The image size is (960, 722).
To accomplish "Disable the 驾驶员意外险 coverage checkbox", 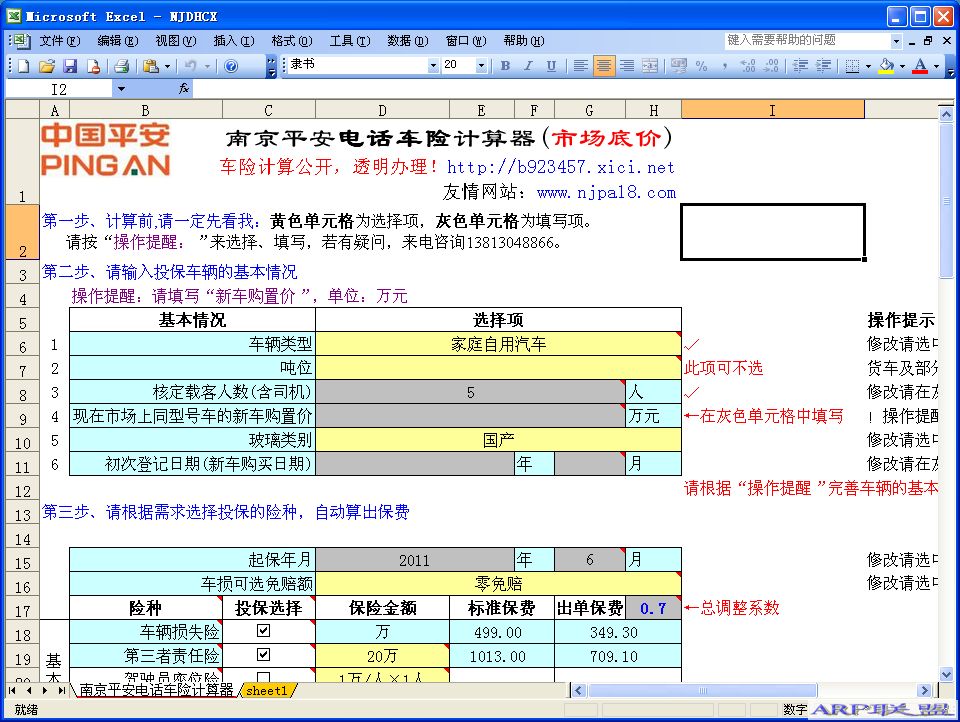I will [x=265, y=679].
